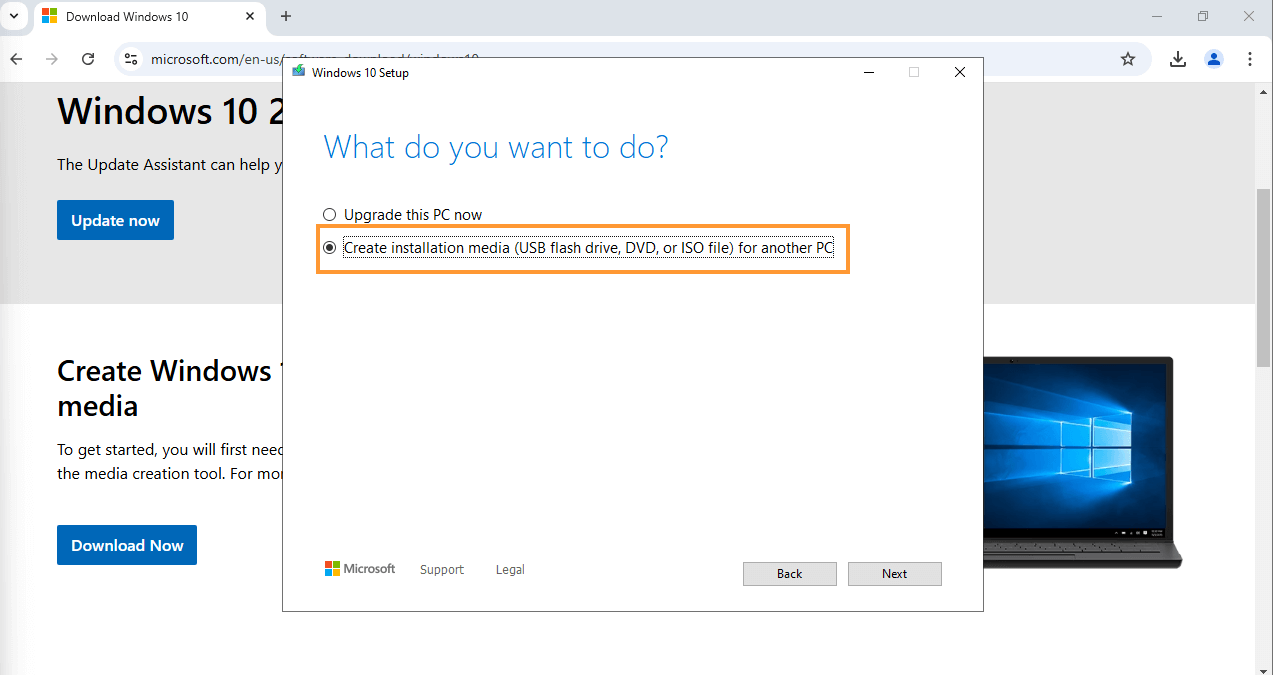
Task: Click the Download Now button on webpage
Action: [127, 545]
